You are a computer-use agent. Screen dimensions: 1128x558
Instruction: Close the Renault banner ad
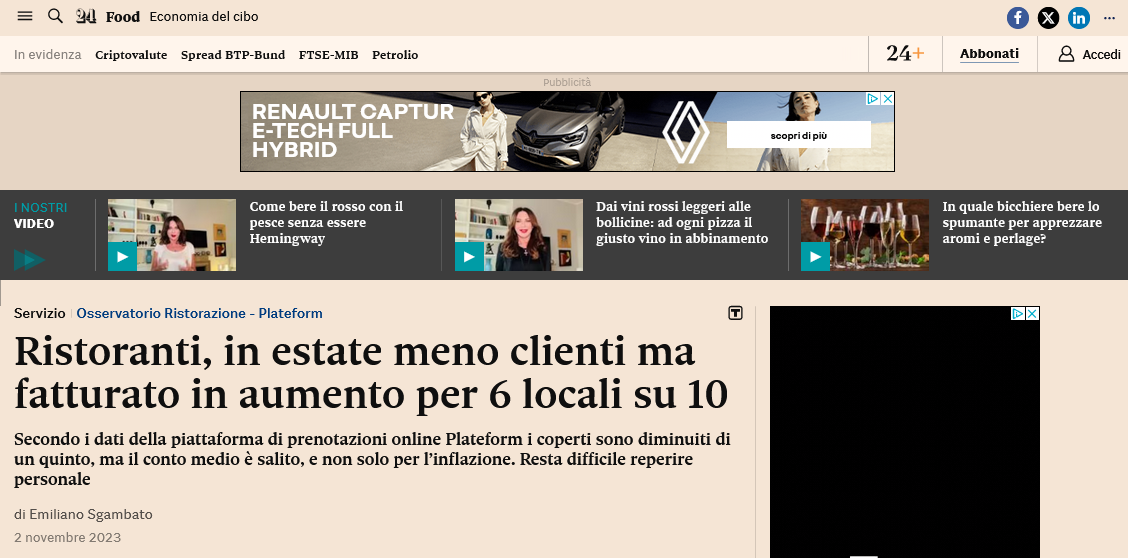pos(887,99)
